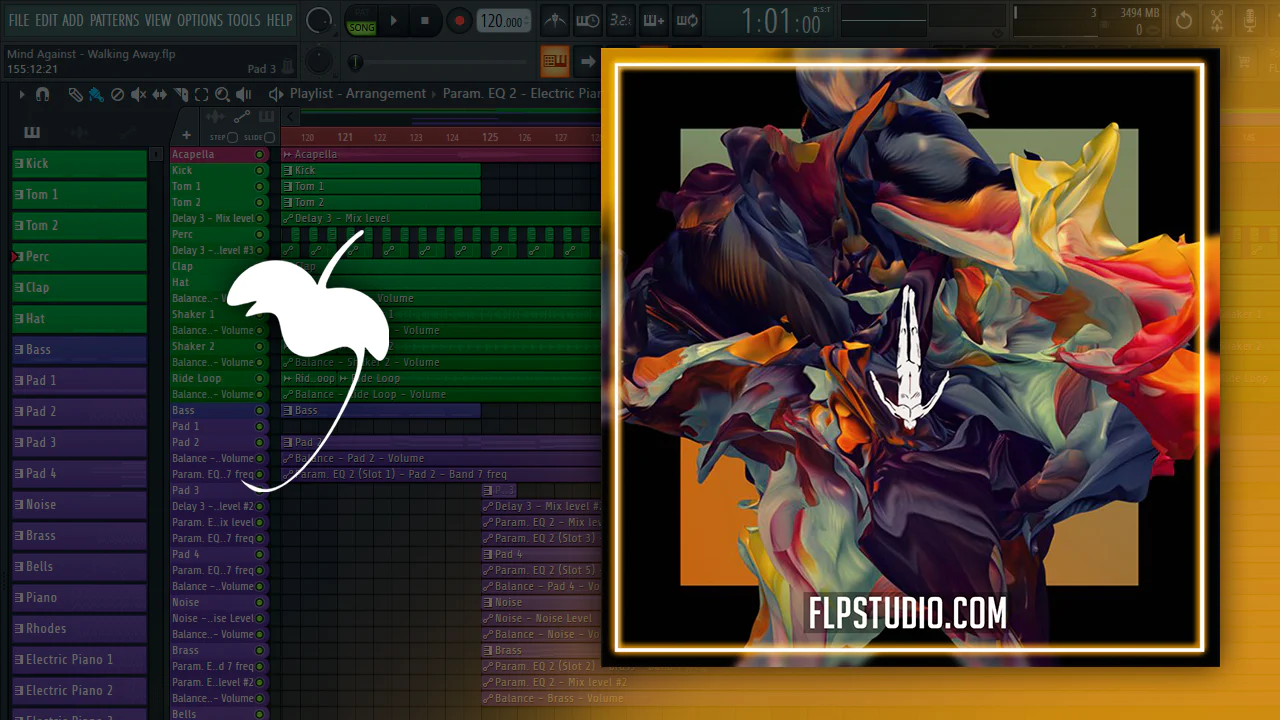Open the ADD menu
1280x720 pixels.
[73, 20]
